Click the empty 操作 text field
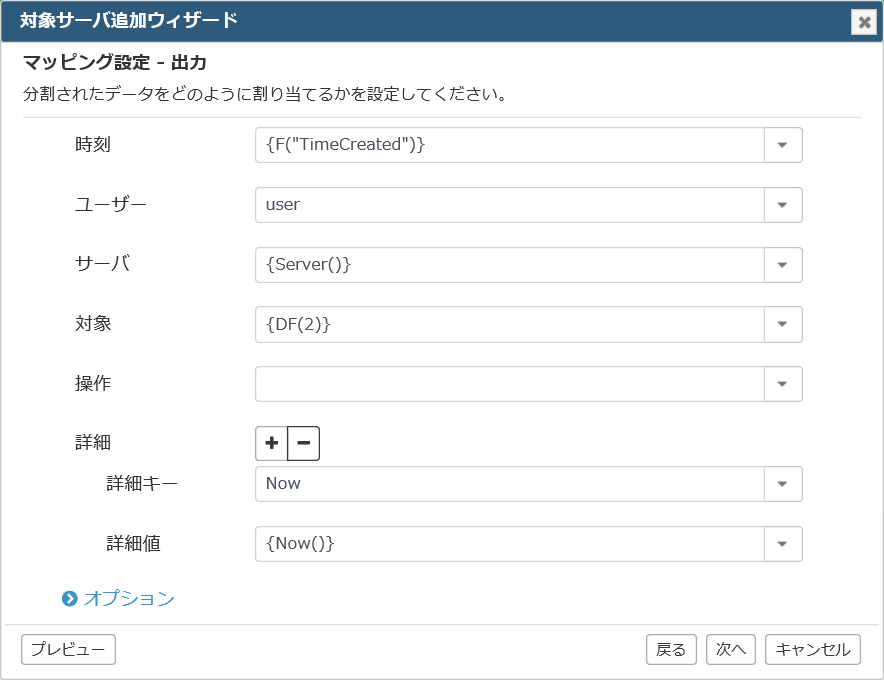 click(x=510, y=384)
